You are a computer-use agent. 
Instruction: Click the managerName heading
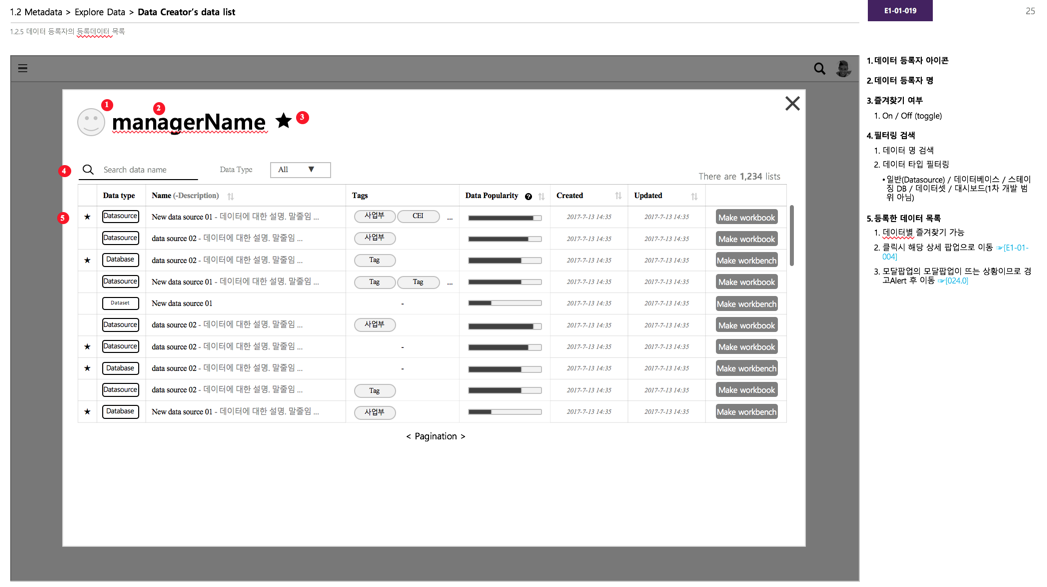pyautogui.click(x=189, y=122)
